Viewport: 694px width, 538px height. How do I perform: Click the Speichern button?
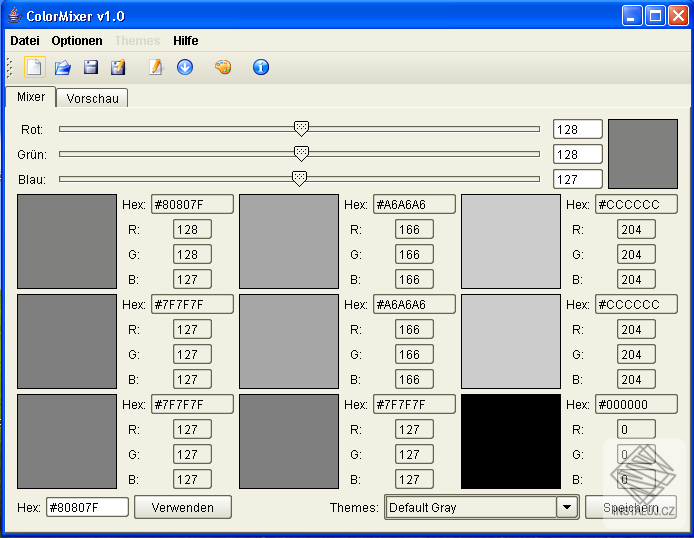point(630,507)
